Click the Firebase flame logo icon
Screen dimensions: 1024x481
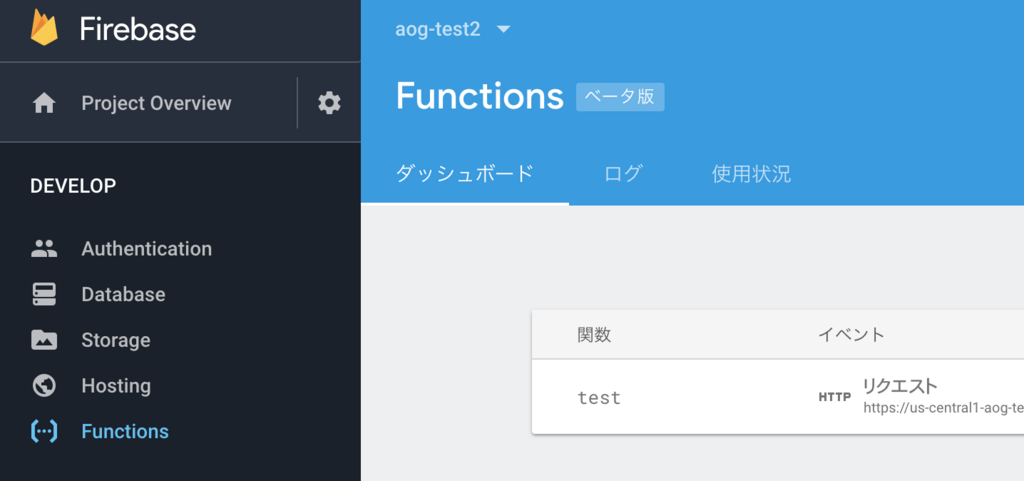[44, 28]
